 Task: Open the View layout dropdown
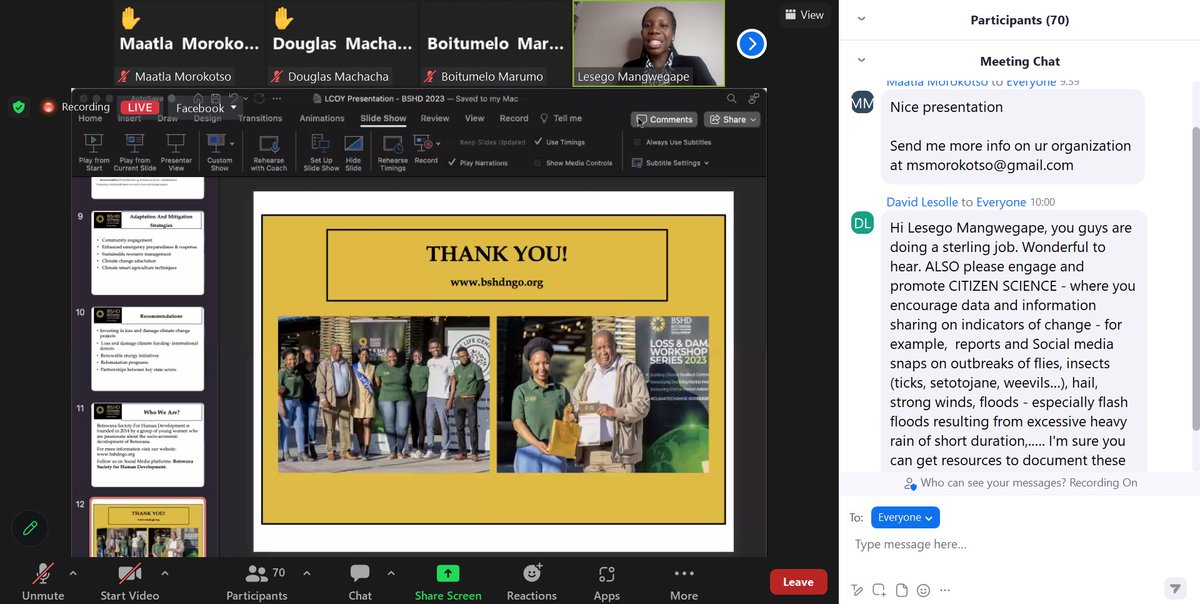805,15
